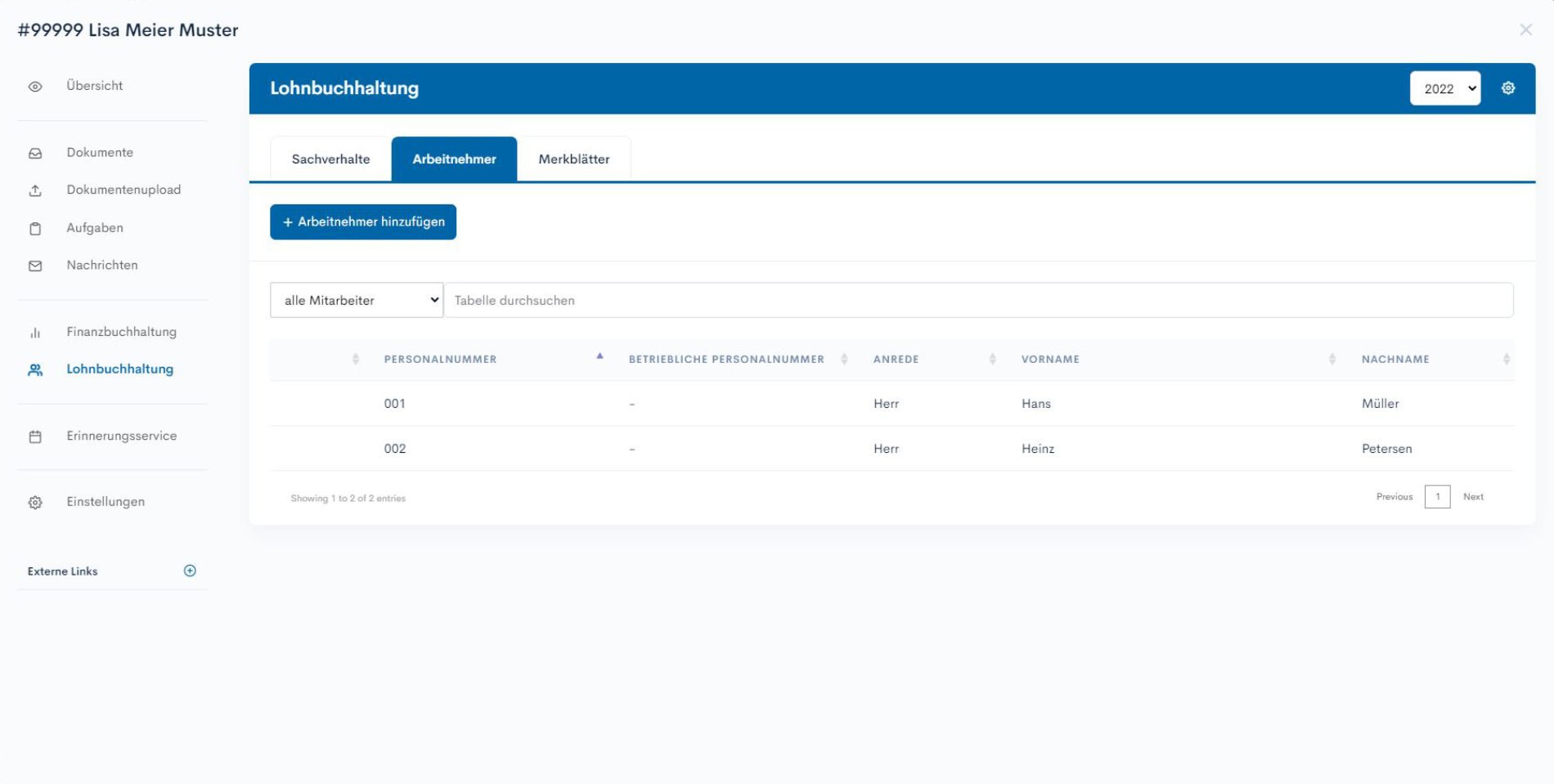Go to Next page of table
This screenshot has width=1554, height=784.
point(1473,496)
